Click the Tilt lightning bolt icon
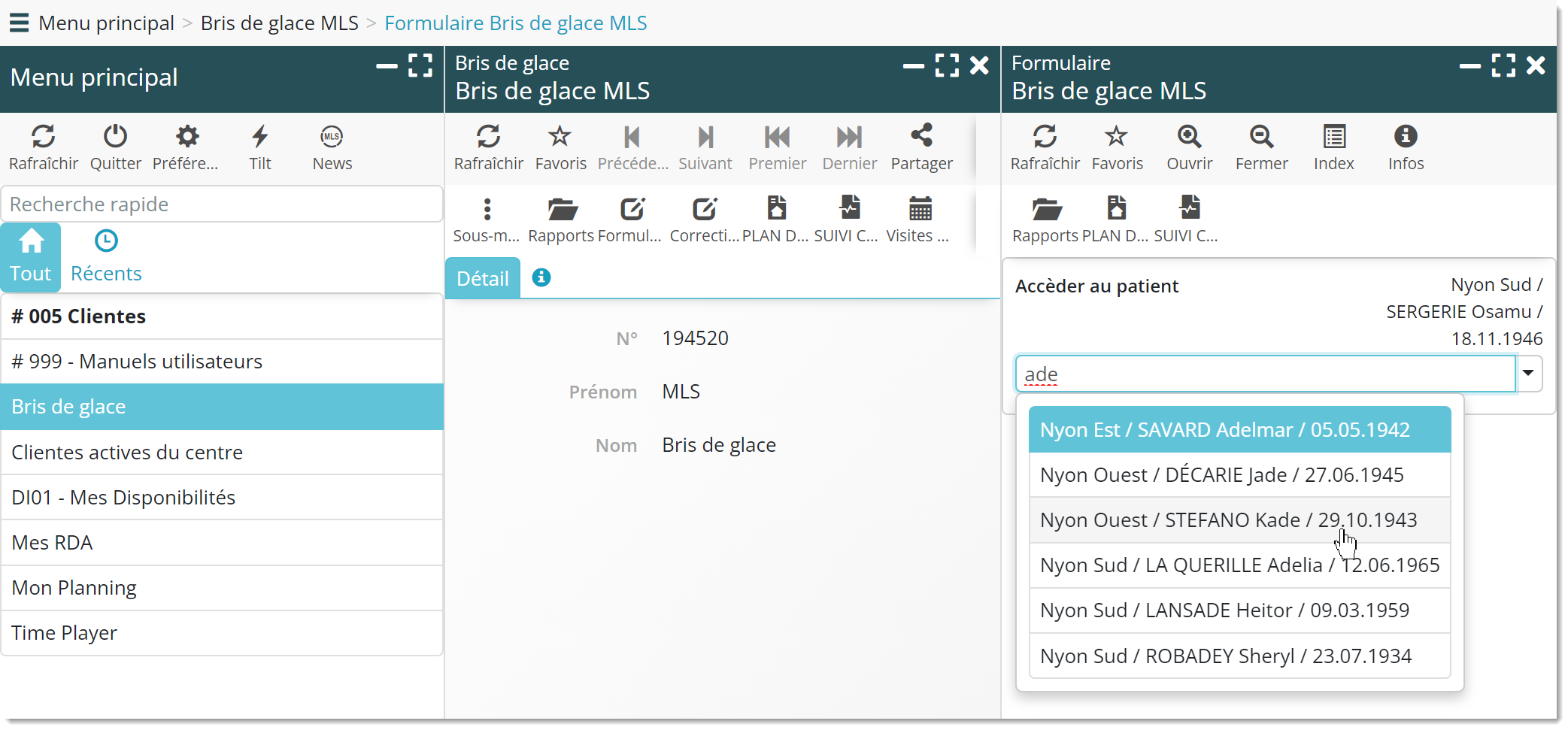Image resolution: width=1568 pixels, height=730 pixels. click(x=260, y=137)
